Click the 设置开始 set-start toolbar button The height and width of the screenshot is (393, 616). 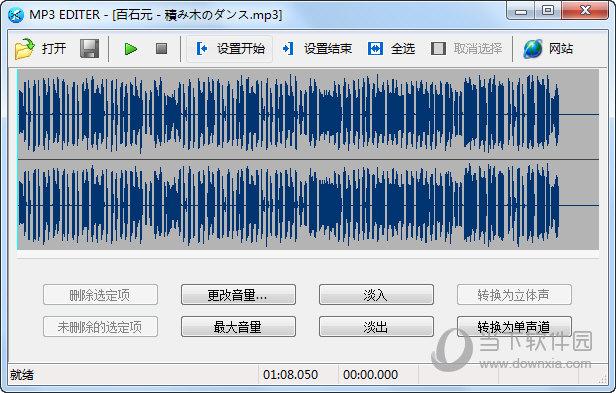230,49
